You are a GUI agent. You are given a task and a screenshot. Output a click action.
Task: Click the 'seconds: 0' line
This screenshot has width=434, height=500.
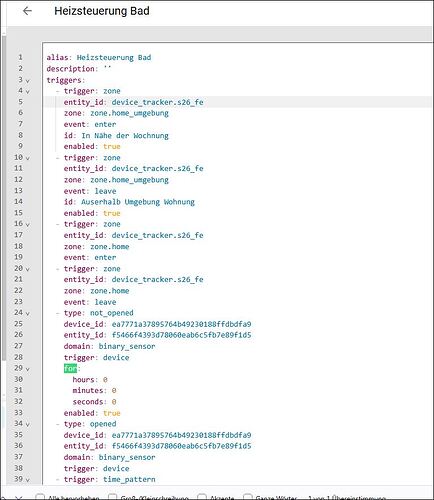[x=94, y=402]
